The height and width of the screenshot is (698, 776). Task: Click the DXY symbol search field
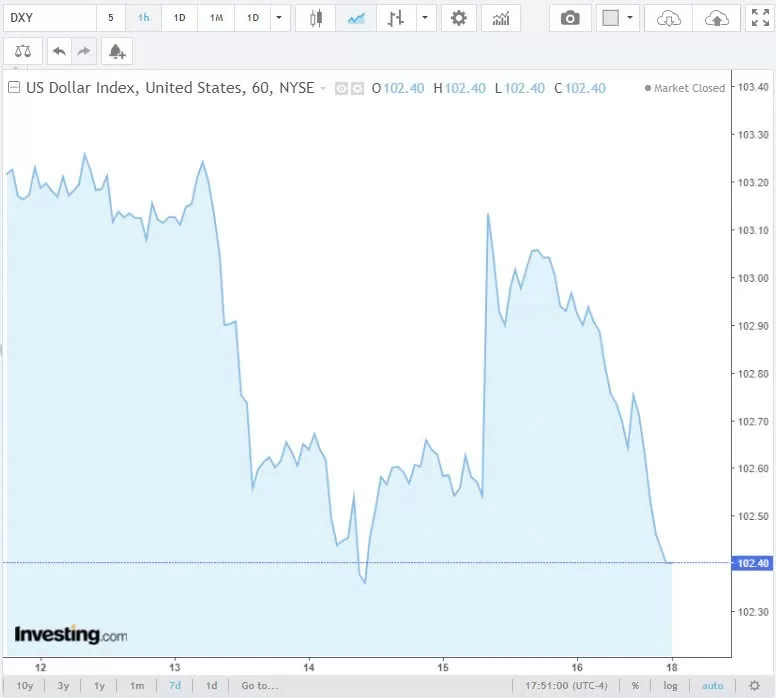(x=49, y=18)
